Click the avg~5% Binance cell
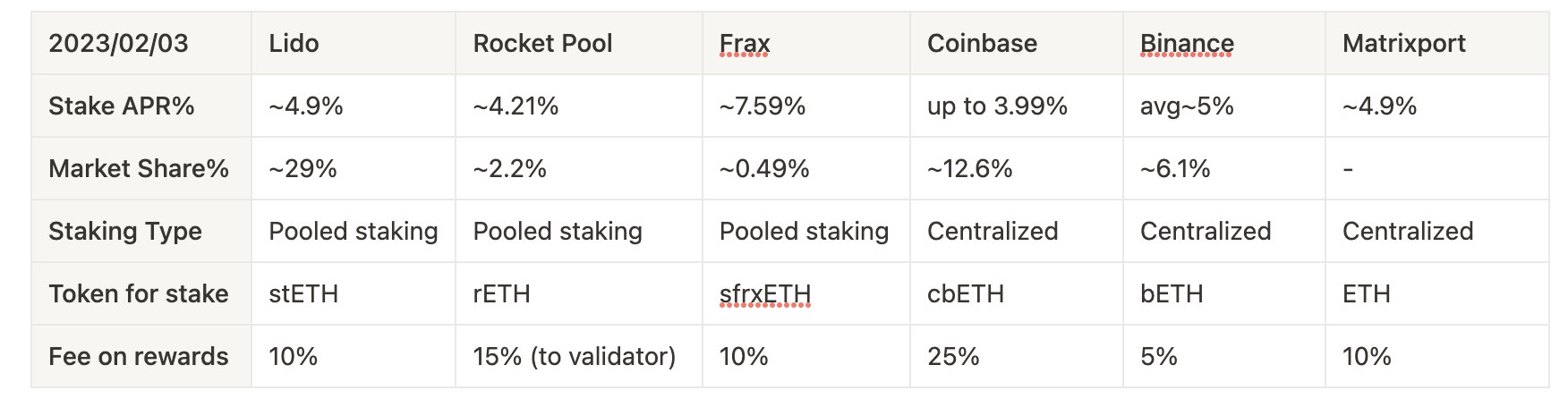The width and height of the screenshot is (1568, 399). click(1224, 106)
